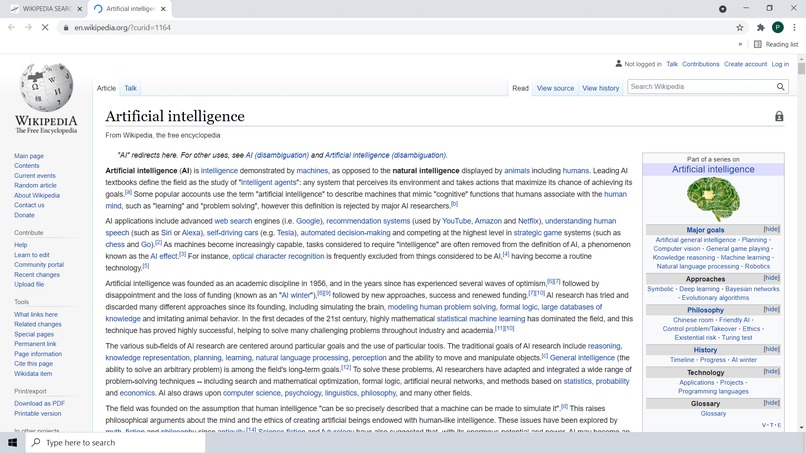The height and width of the screenshot is (453, 806).
Task: Go to Main page in sidebar
Action: [x=29, y=156]
